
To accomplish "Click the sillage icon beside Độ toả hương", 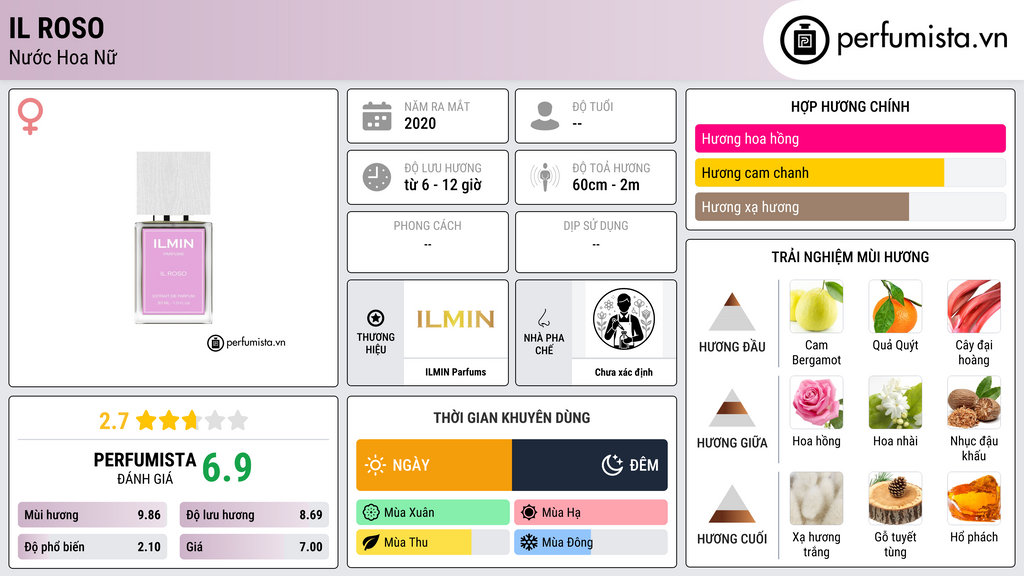I will (x=545, y=177).
